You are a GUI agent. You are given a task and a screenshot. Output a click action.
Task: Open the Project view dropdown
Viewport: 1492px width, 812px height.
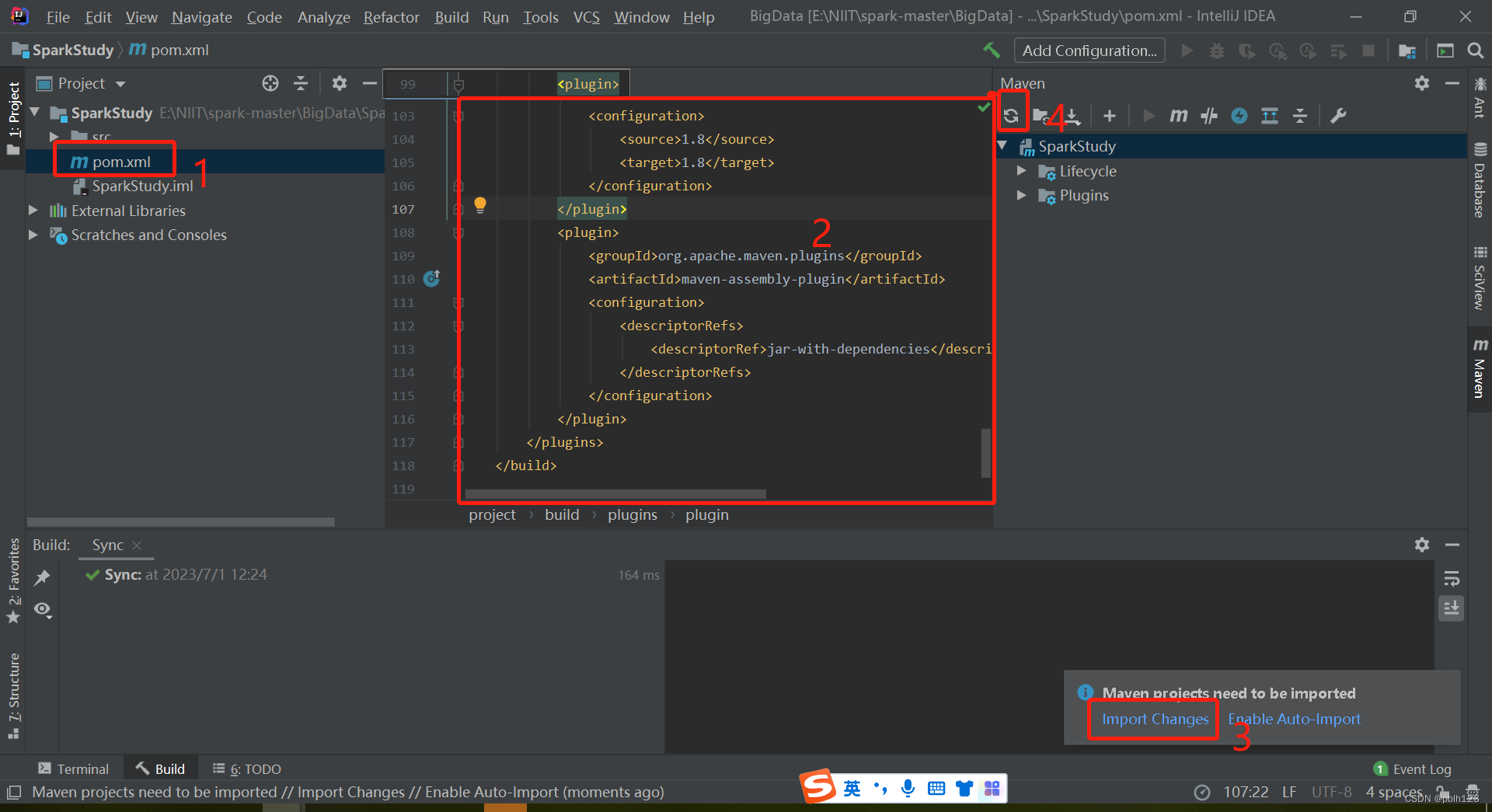(x=120, y=84)
